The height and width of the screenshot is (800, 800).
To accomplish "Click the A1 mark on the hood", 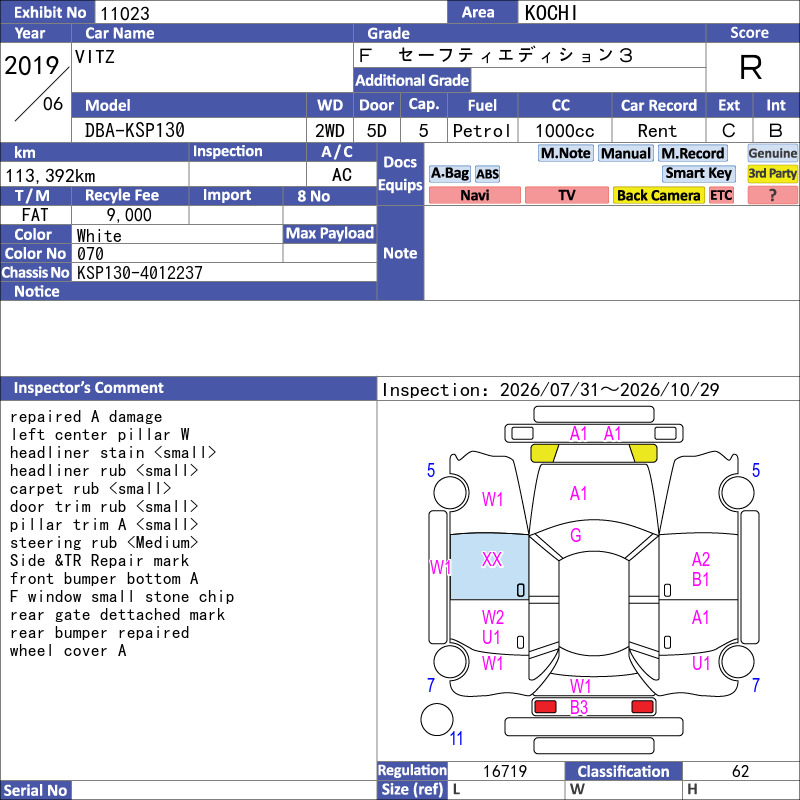I will click(x=578, y=493).
